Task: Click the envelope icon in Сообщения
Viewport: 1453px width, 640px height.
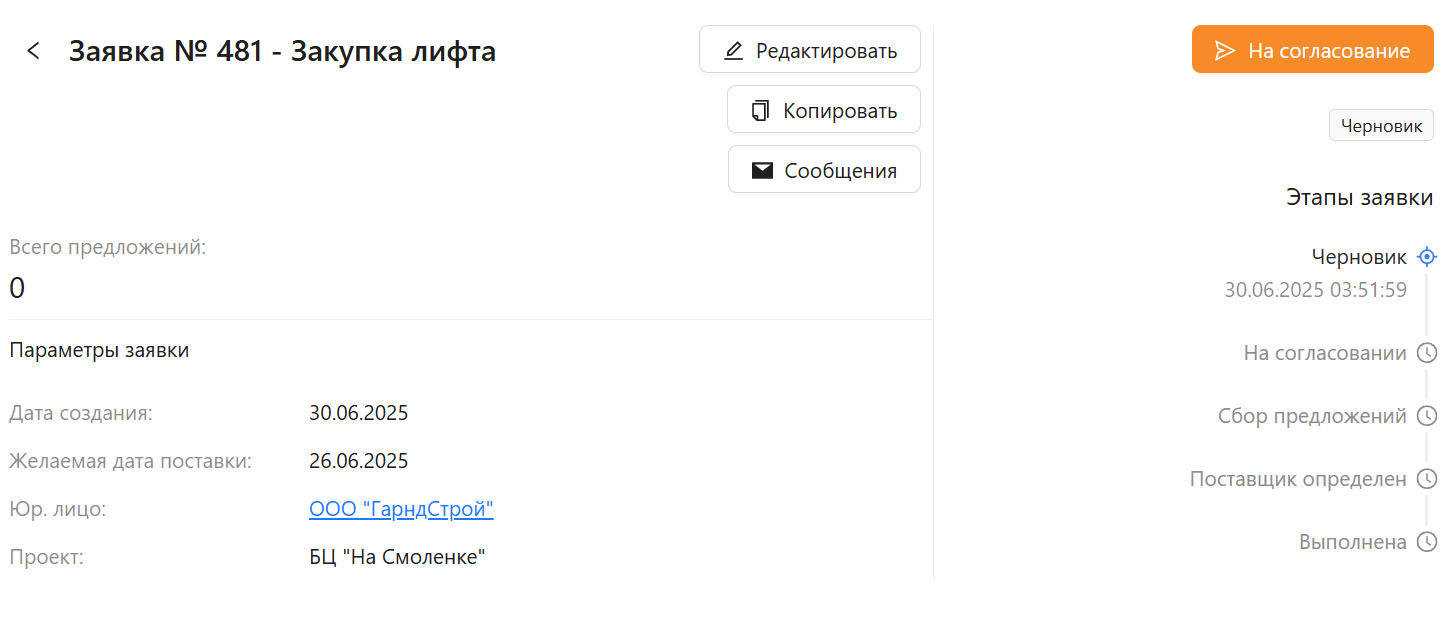Action: 762,170
